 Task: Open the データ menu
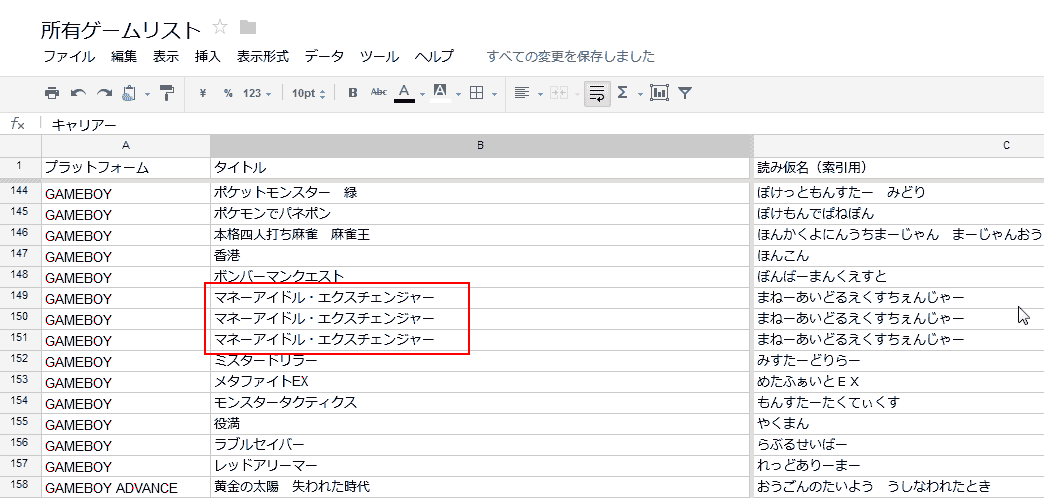pos(324,57)
